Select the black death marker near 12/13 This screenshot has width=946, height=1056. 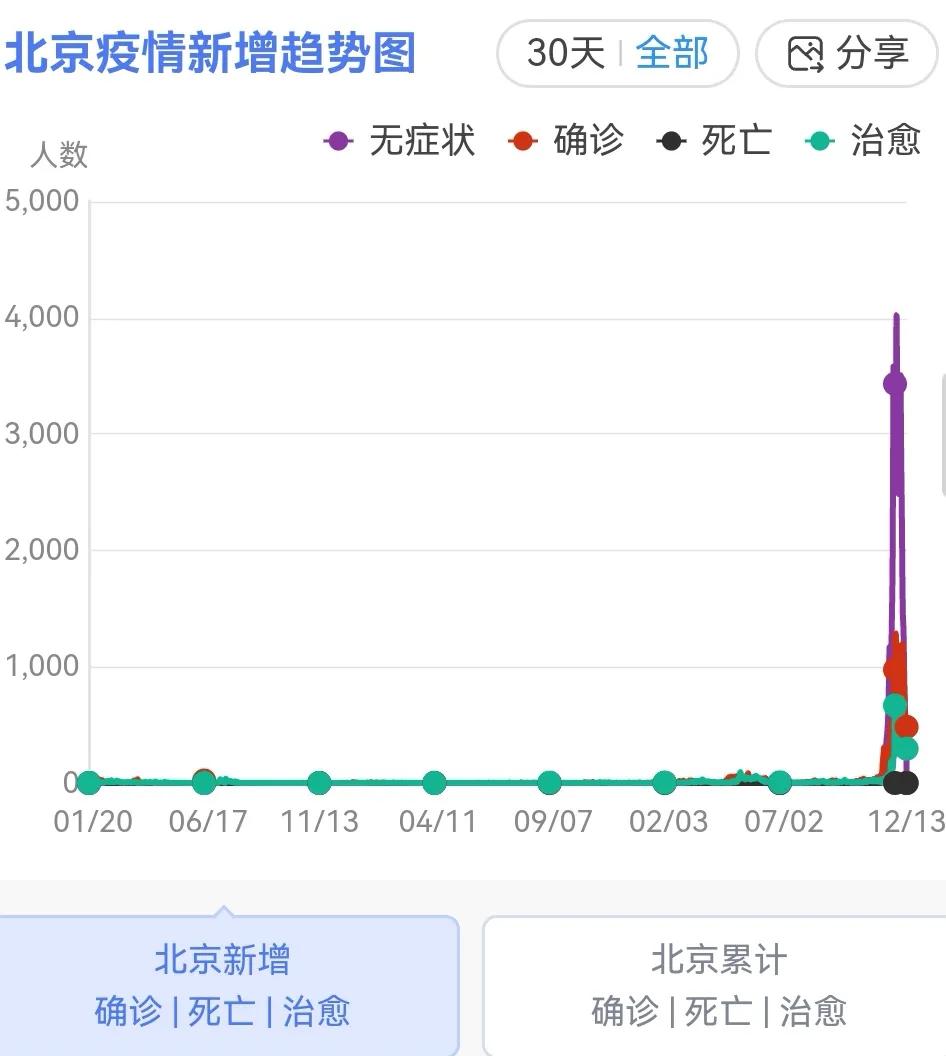pos(900,784)
